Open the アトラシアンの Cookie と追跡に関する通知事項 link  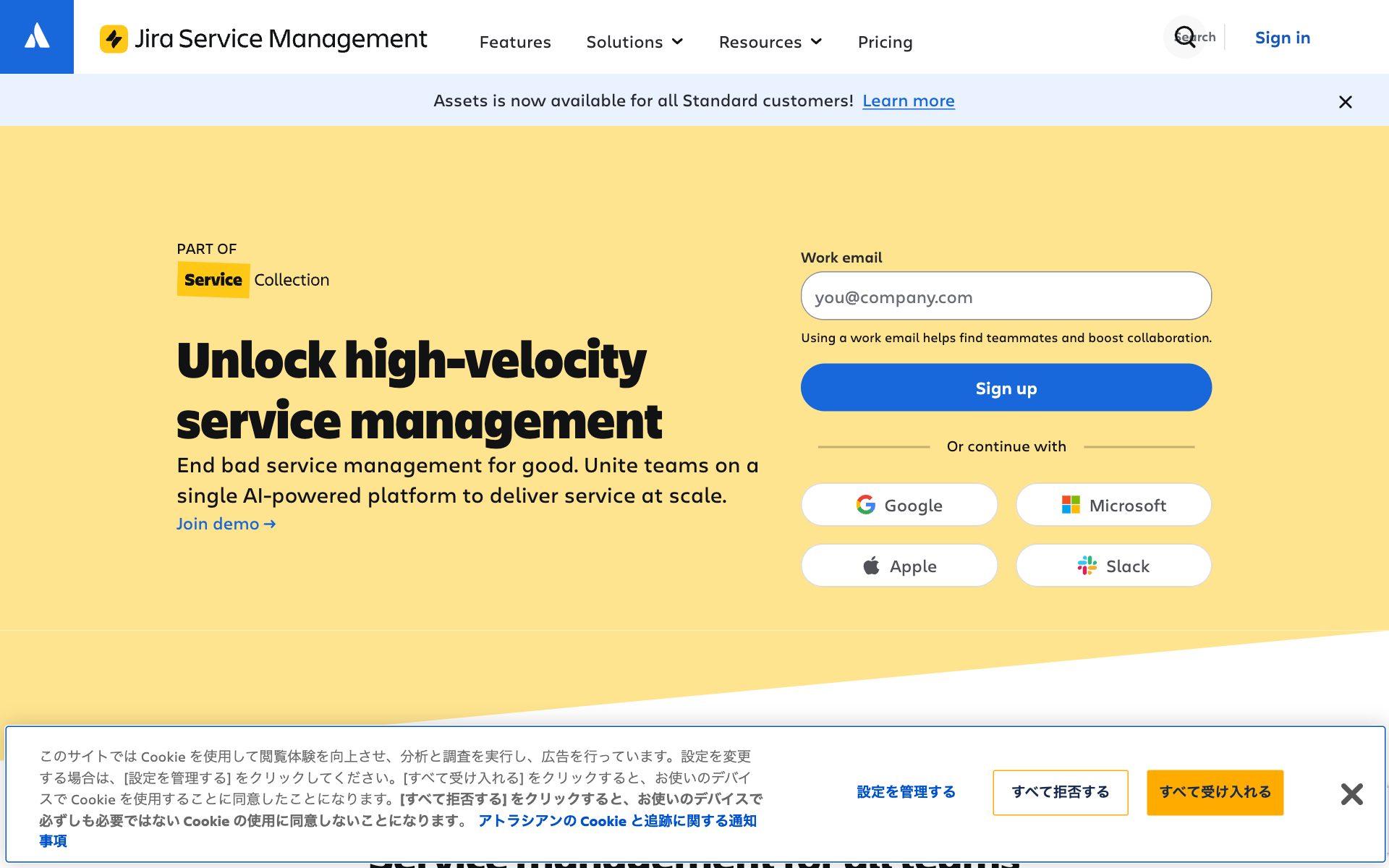[616, 821]
